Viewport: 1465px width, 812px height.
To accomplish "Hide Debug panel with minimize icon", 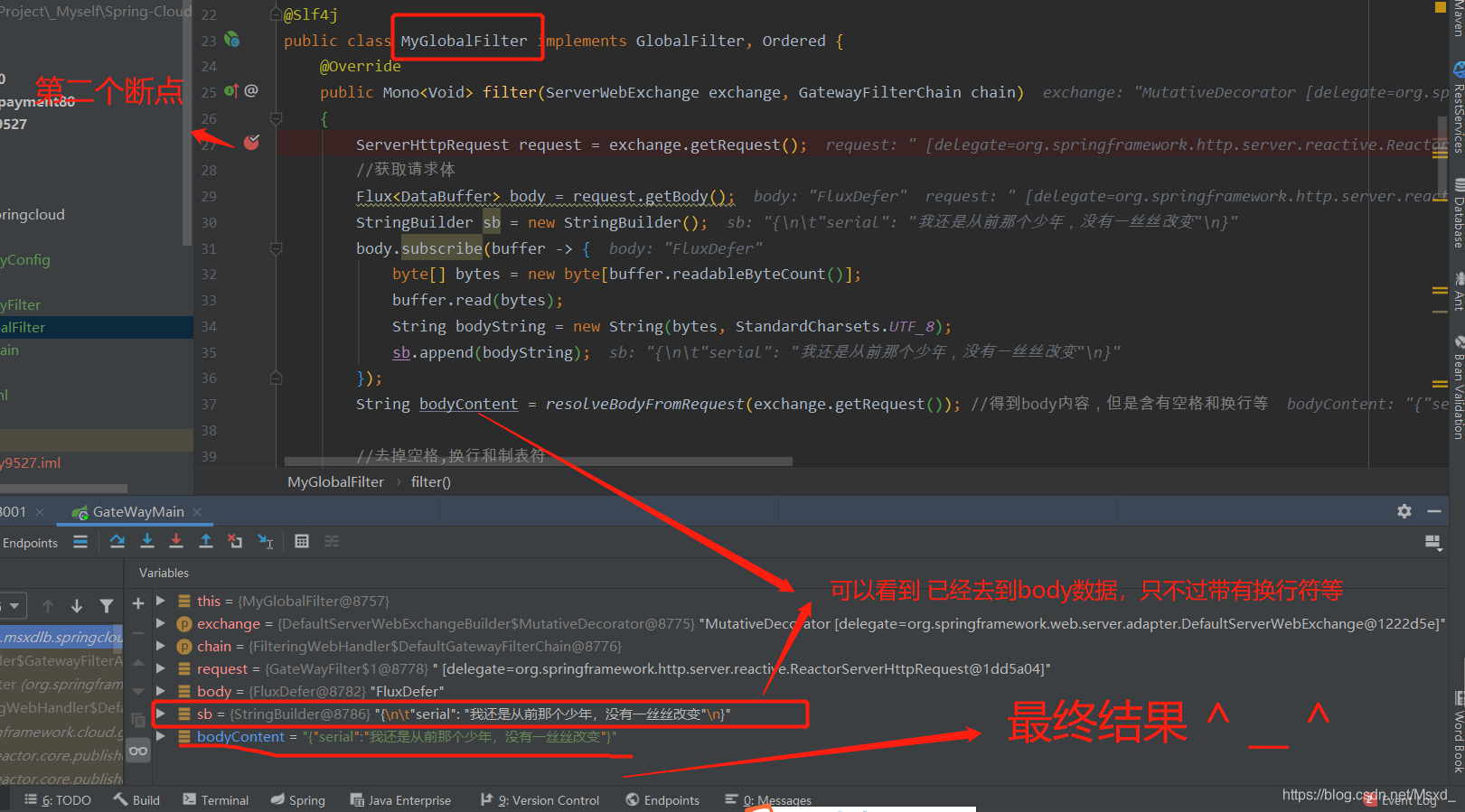I will click(1434, 511).
